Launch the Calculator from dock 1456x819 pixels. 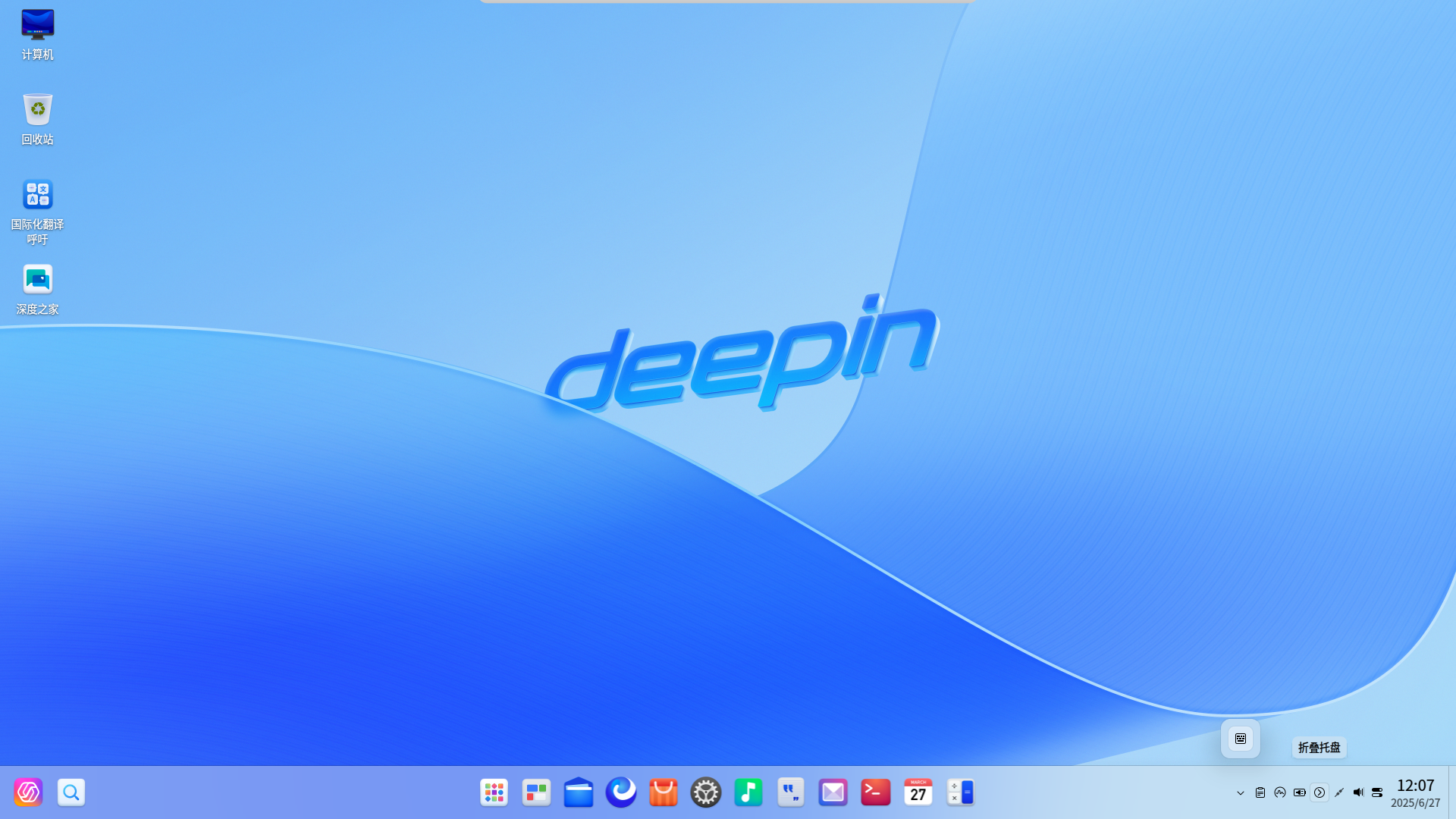tap(961, 792)
